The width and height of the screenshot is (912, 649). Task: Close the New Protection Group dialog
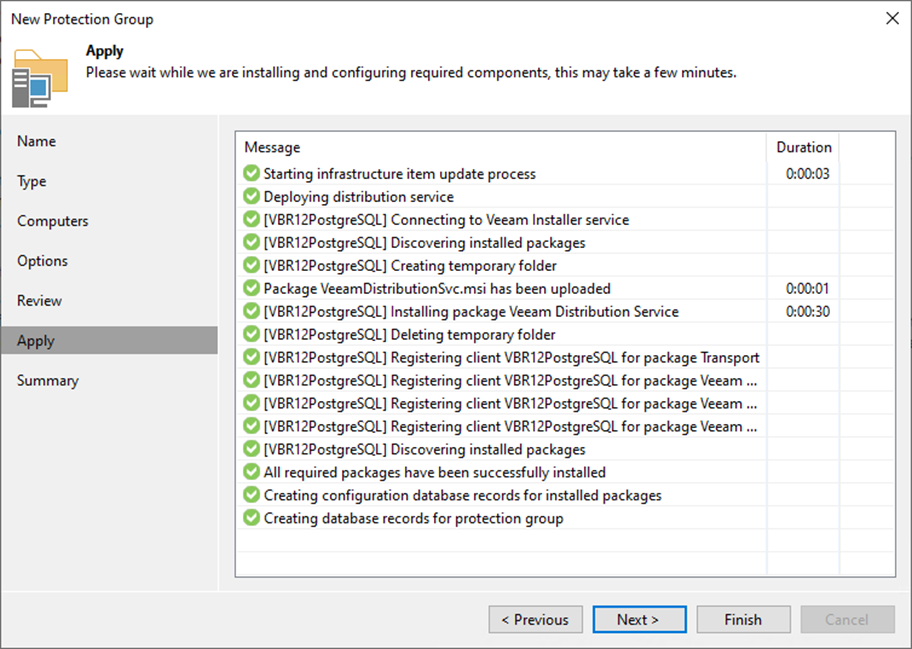pos(891,18)
